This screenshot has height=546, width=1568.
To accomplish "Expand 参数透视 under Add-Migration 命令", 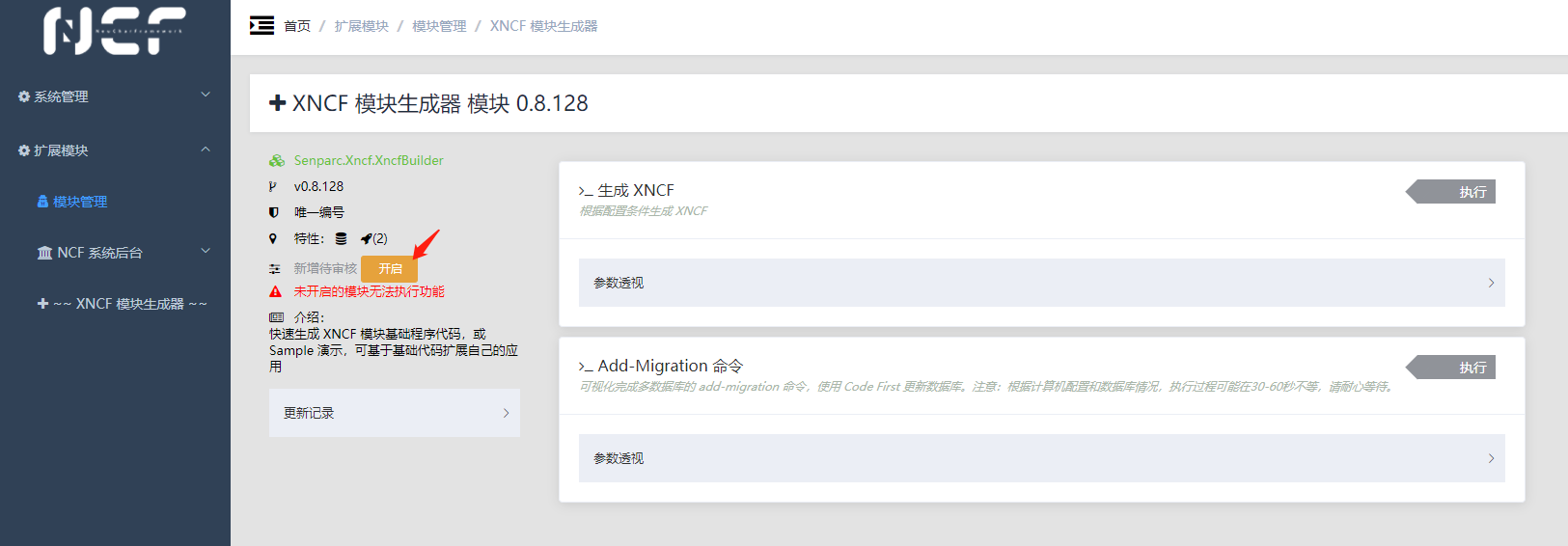I will 1042,458.
